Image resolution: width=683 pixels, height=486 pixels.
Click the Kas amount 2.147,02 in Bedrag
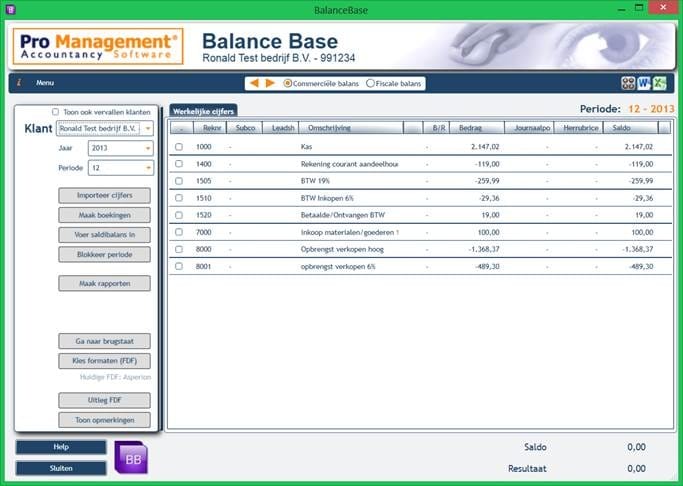pos(485,147)
